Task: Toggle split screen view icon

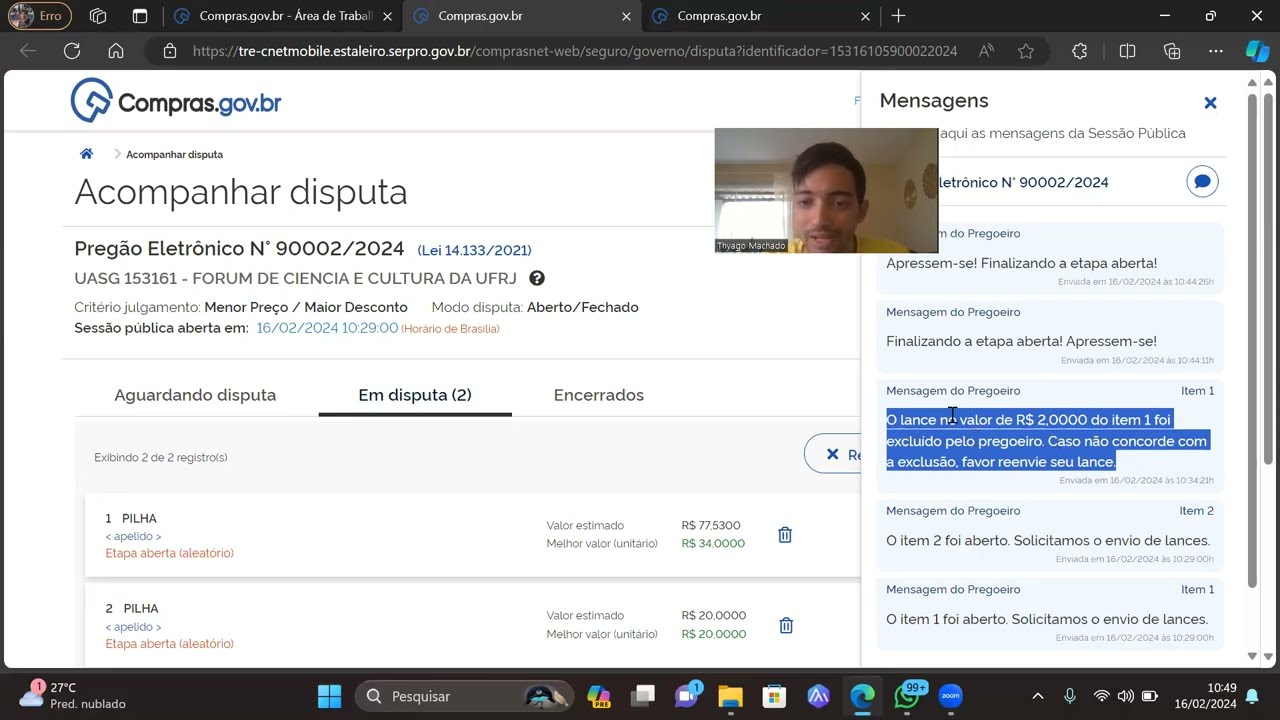Action: click(1127, 51)
